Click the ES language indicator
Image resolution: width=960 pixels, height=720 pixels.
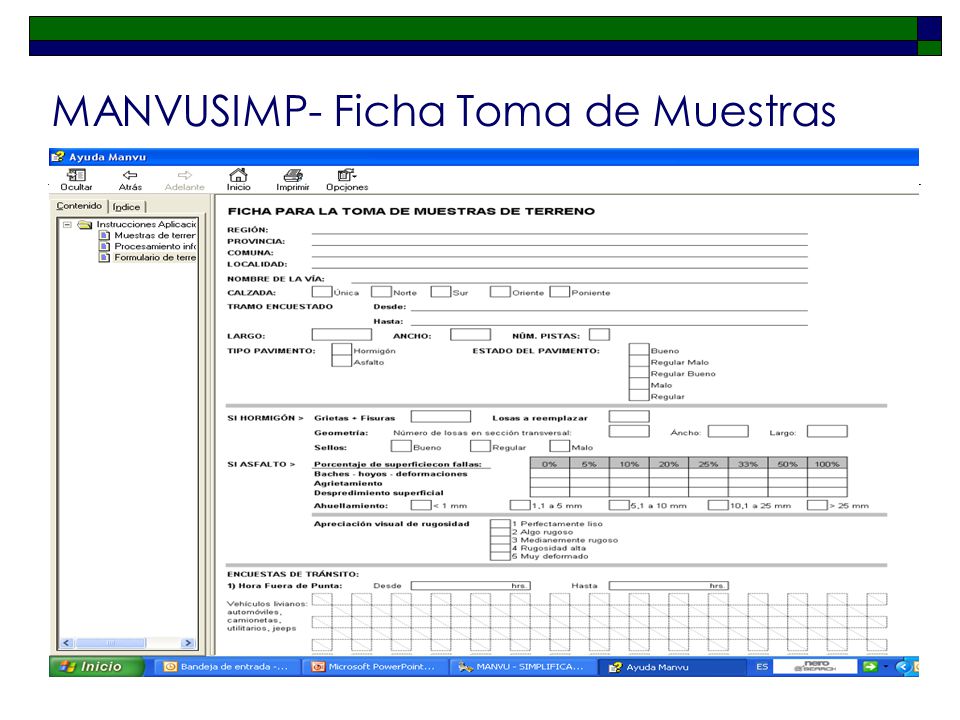coord(762,666)
